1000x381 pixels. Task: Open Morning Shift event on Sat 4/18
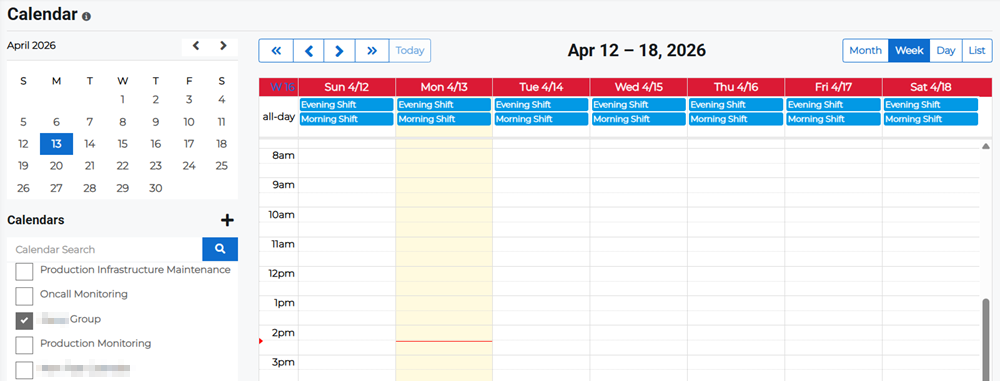point(930,119)
